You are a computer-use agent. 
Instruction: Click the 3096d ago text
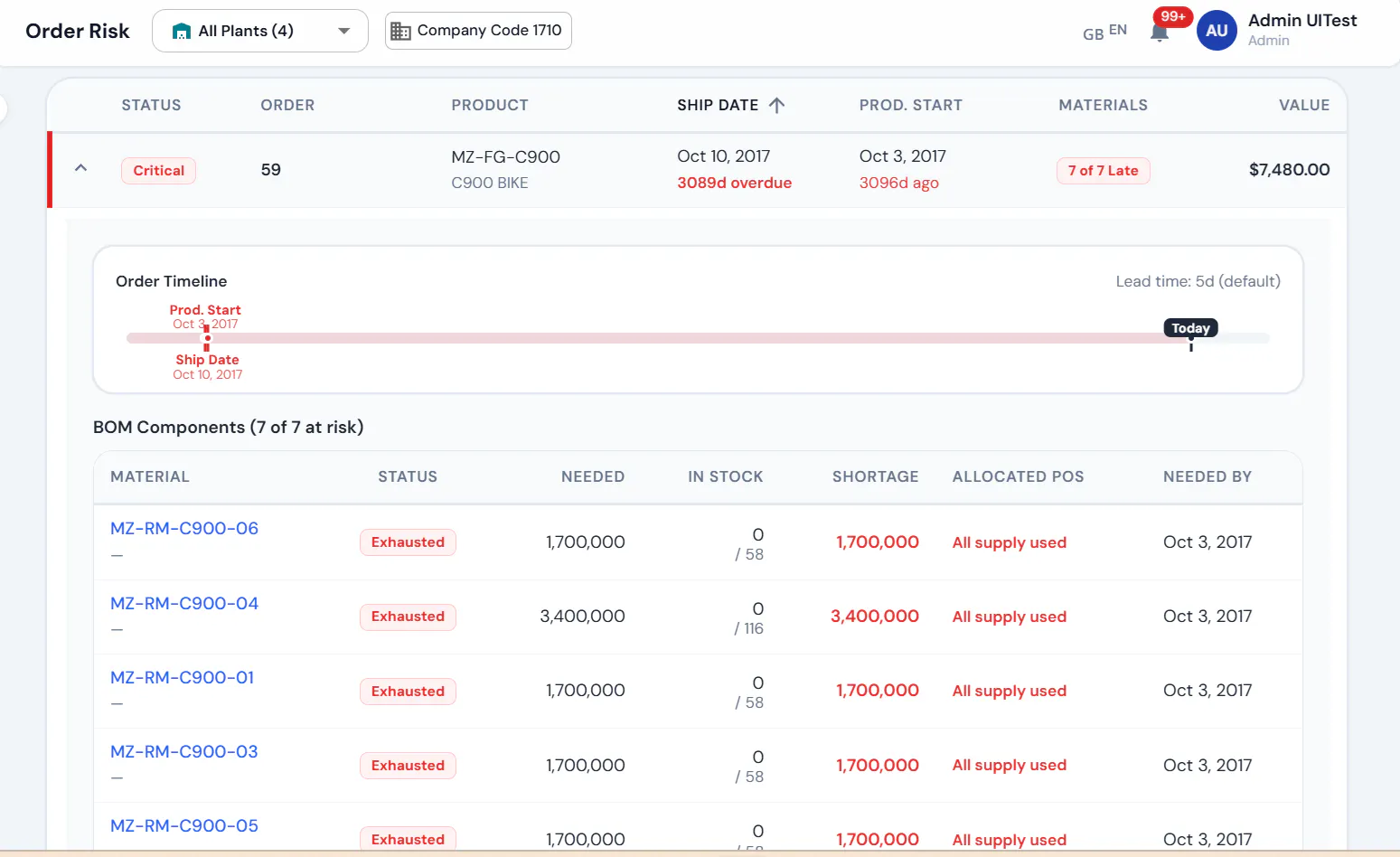coord(898,183)
